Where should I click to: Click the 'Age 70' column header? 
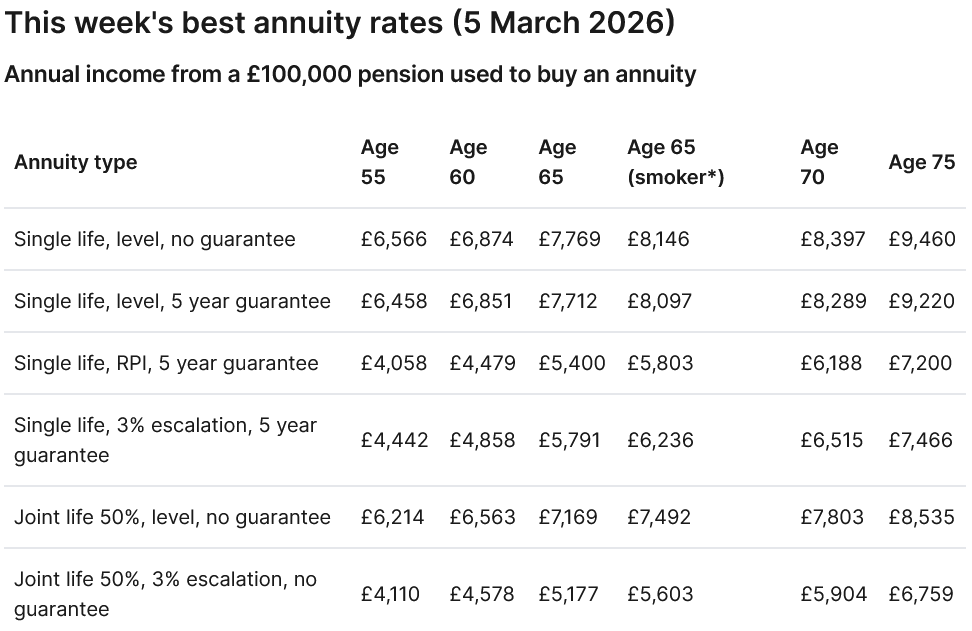click(x=819, y=162)
